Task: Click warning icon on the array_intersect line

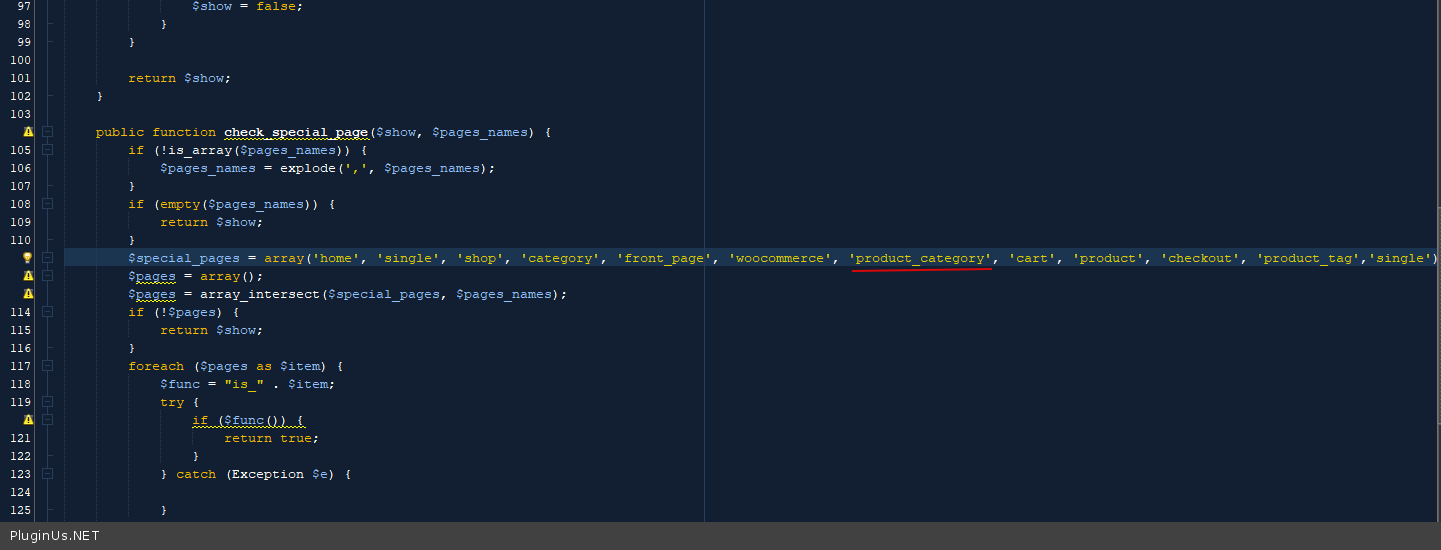Action: [x=28, y=294]
